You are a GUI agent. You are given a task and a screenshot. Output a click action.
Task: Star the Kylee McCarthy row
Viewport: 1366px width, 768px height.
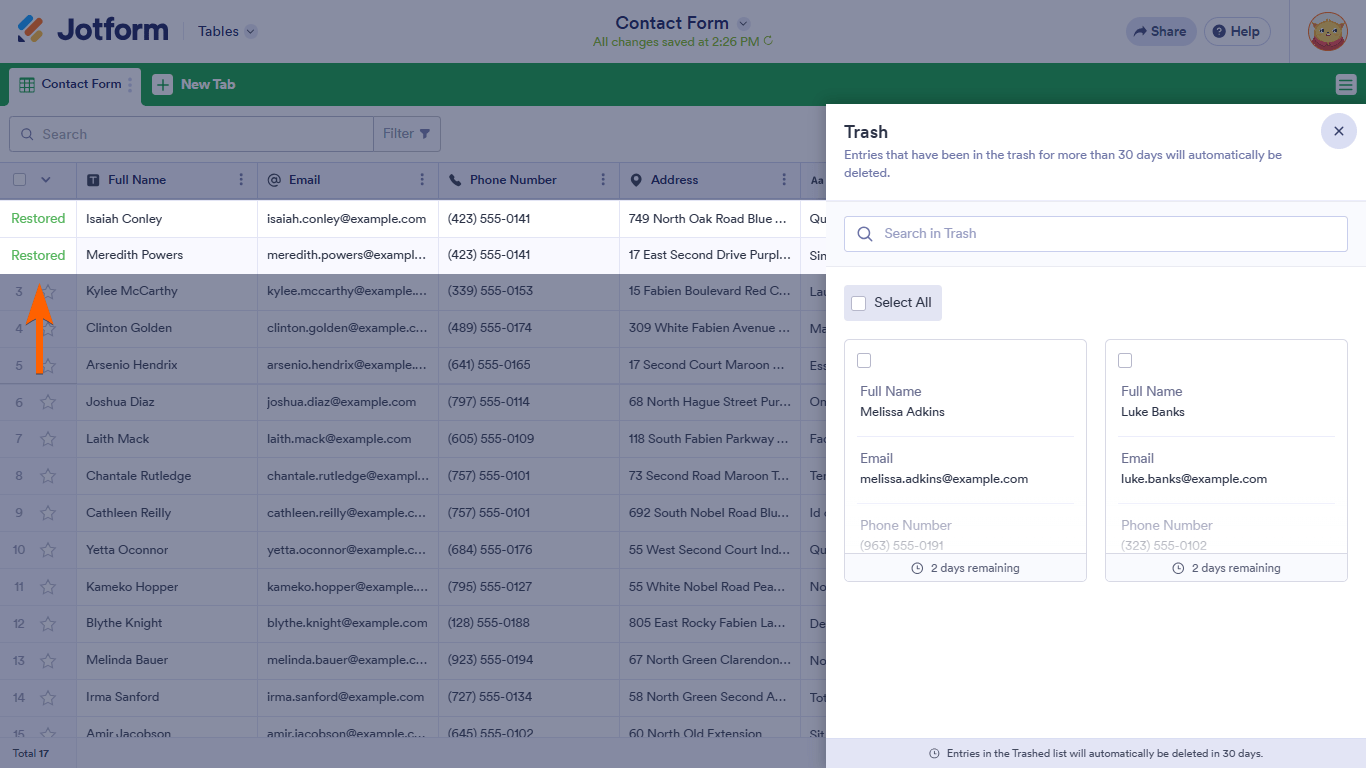48,292
